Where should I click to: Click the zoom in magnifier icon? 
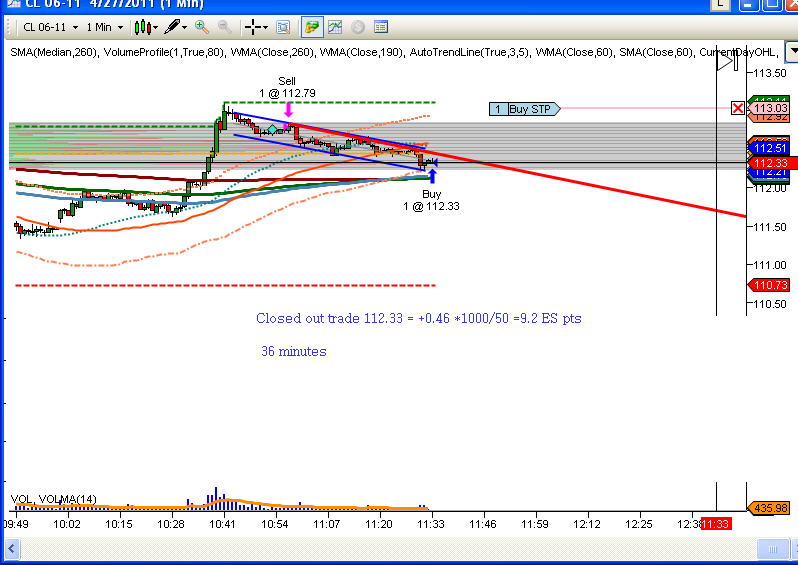[202, 27]
